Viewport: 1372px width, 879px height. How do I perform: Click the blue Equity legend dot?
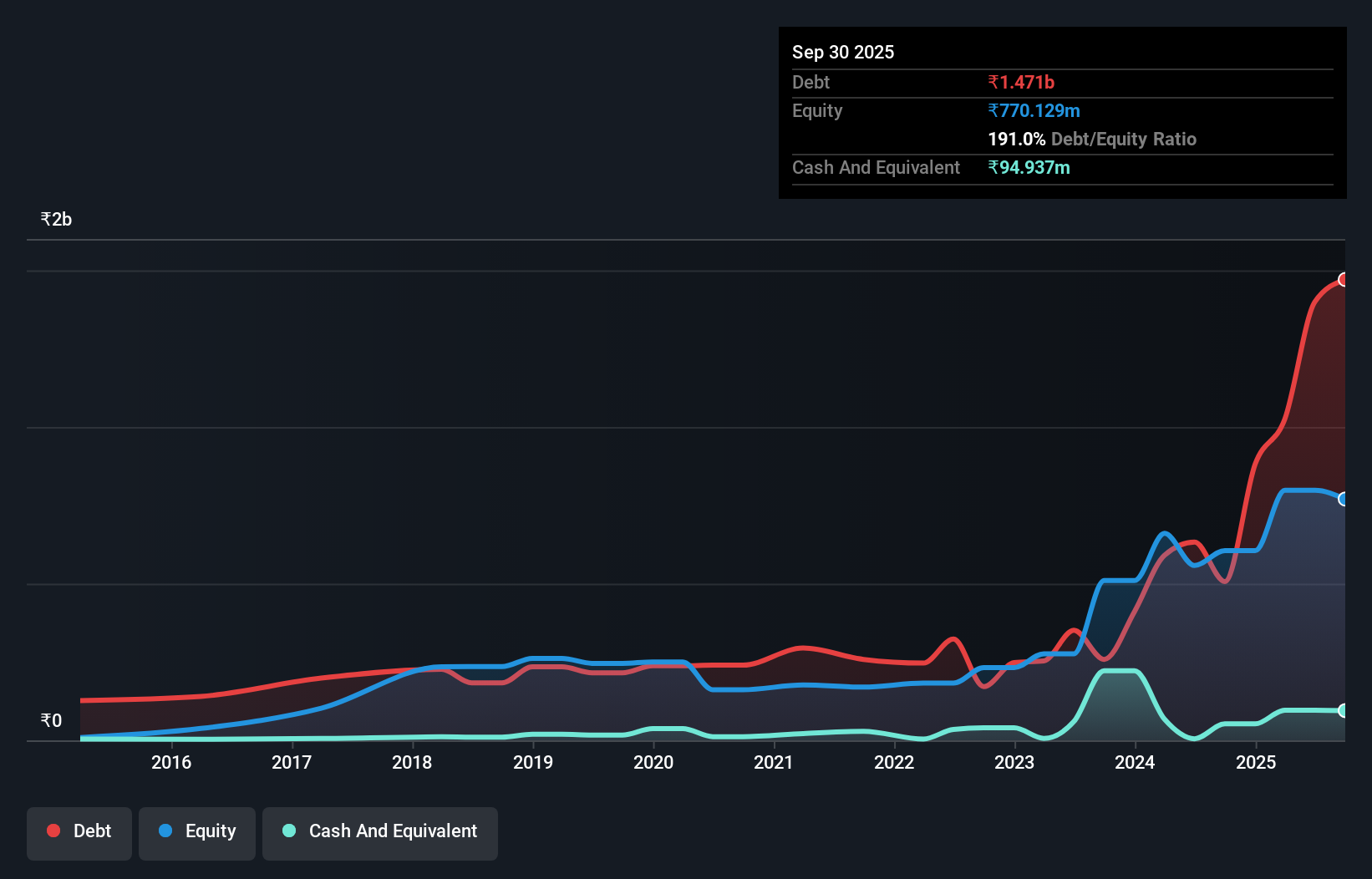point(165,831)
